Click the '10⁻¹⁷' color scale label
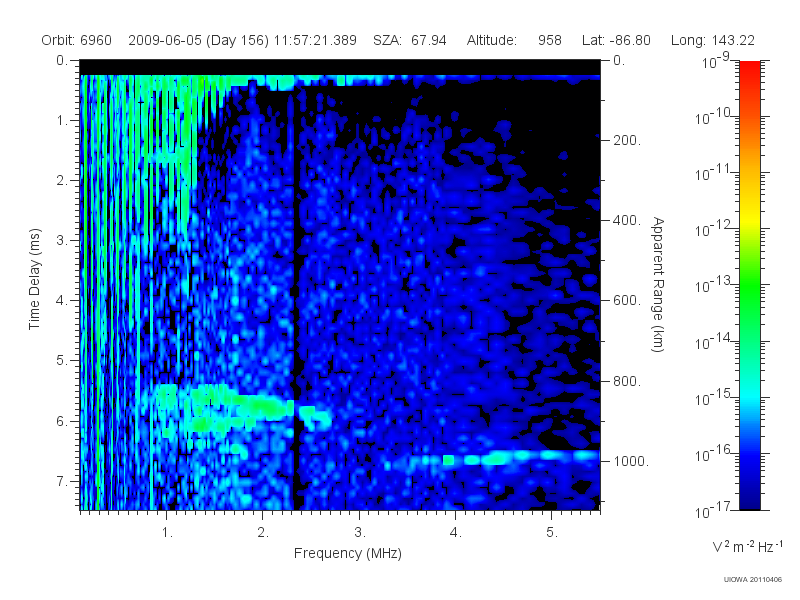This screenshot has height=600, width=800. (x=714, y=509)
